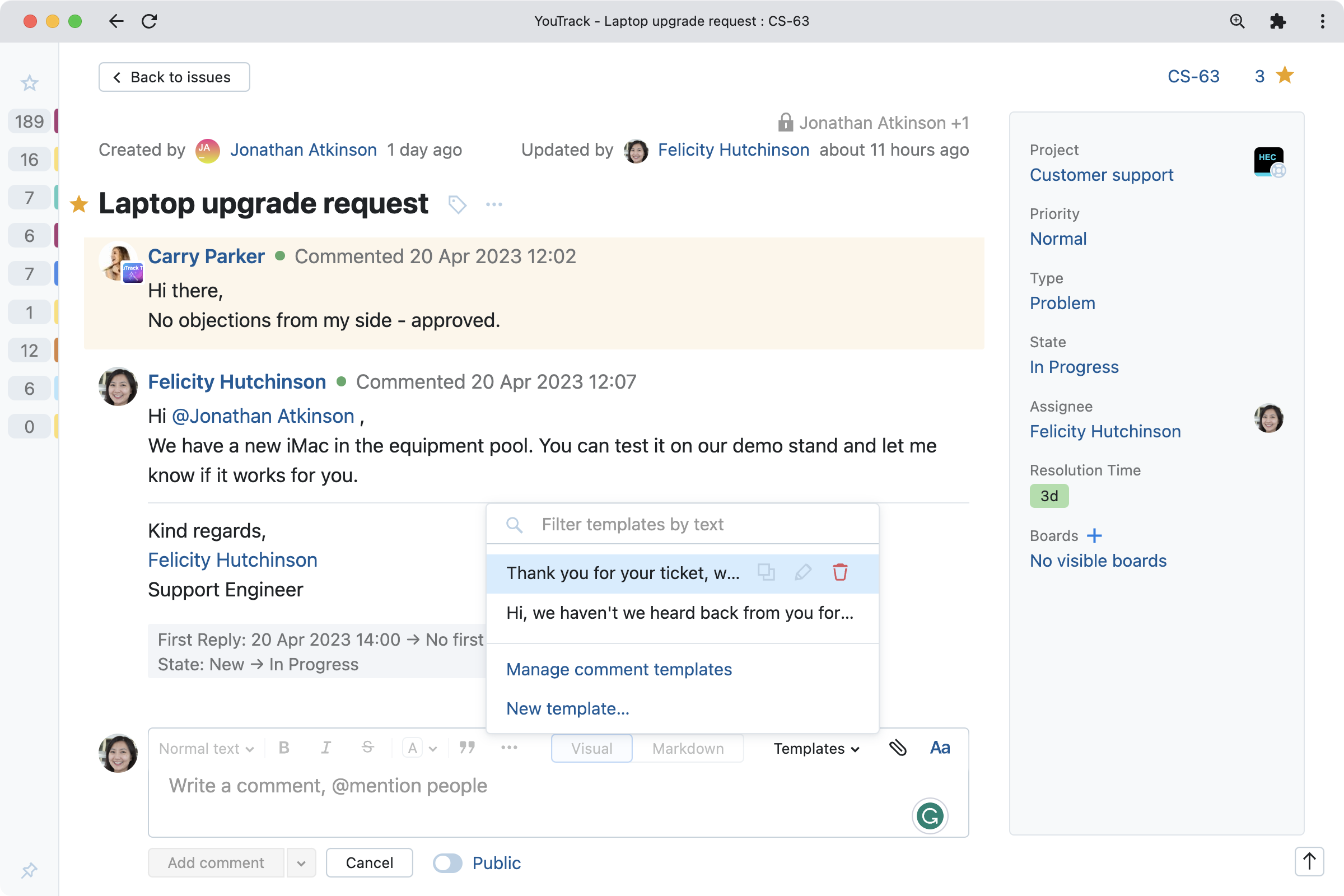
Task: Open Carry Parker commenter profile link
Action: click(206, 256)
